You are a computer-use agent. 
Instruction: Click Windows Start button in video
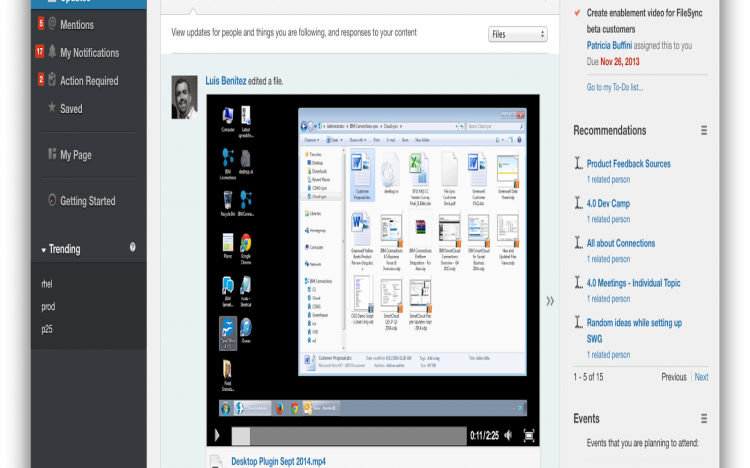coord(226,408)
